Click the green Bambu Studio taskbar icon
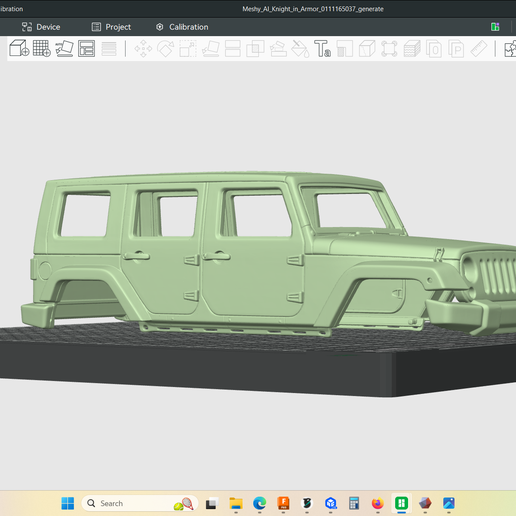516x516 pixels. pyautogui.click(x=401, y=503)
